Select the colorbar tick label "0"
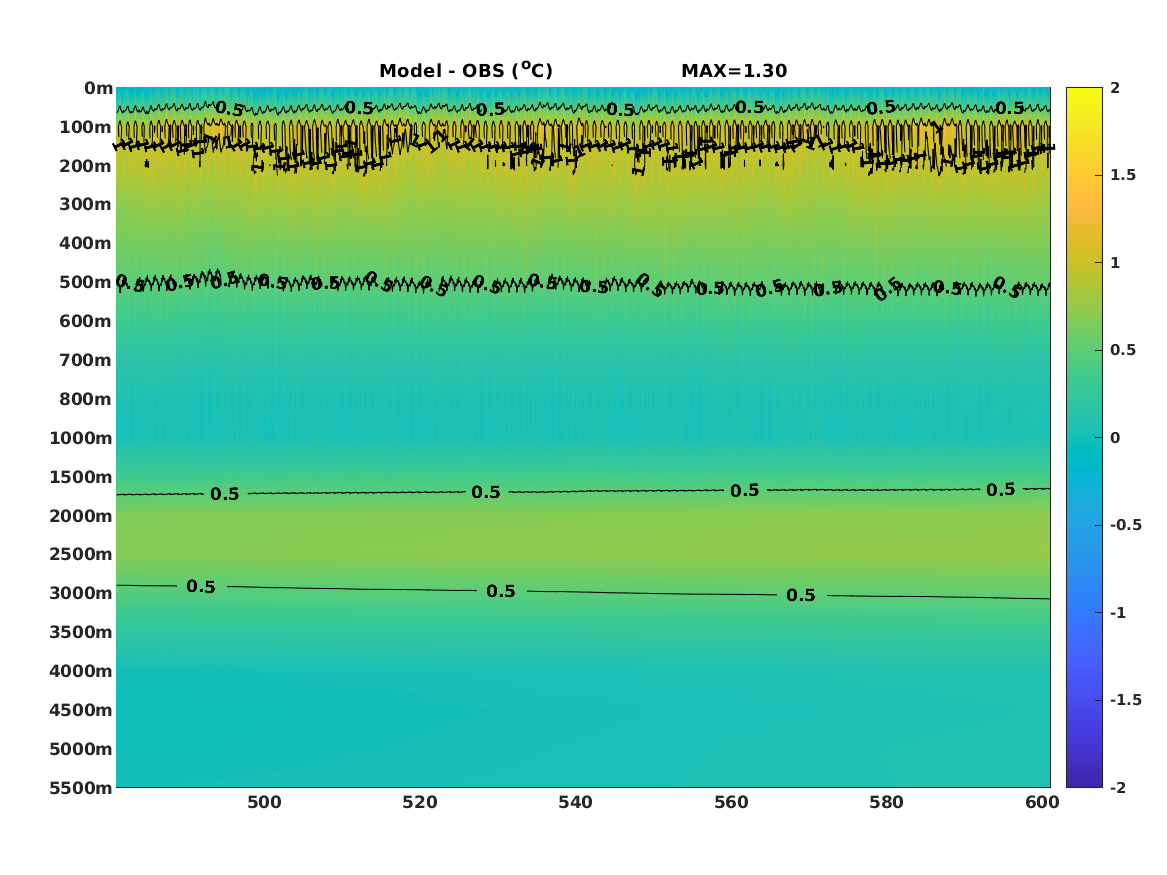Viewport: 1167px width, 875px height. (x=1115, y=438)
